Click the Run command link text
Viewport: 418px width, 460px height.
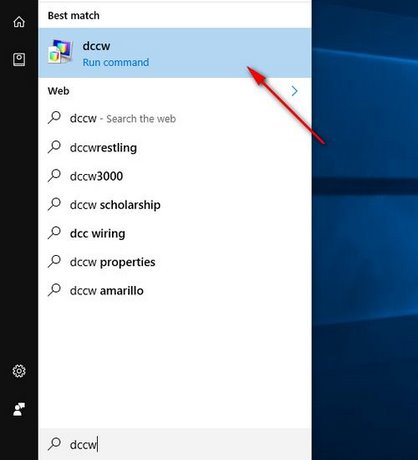coord(116,62)
